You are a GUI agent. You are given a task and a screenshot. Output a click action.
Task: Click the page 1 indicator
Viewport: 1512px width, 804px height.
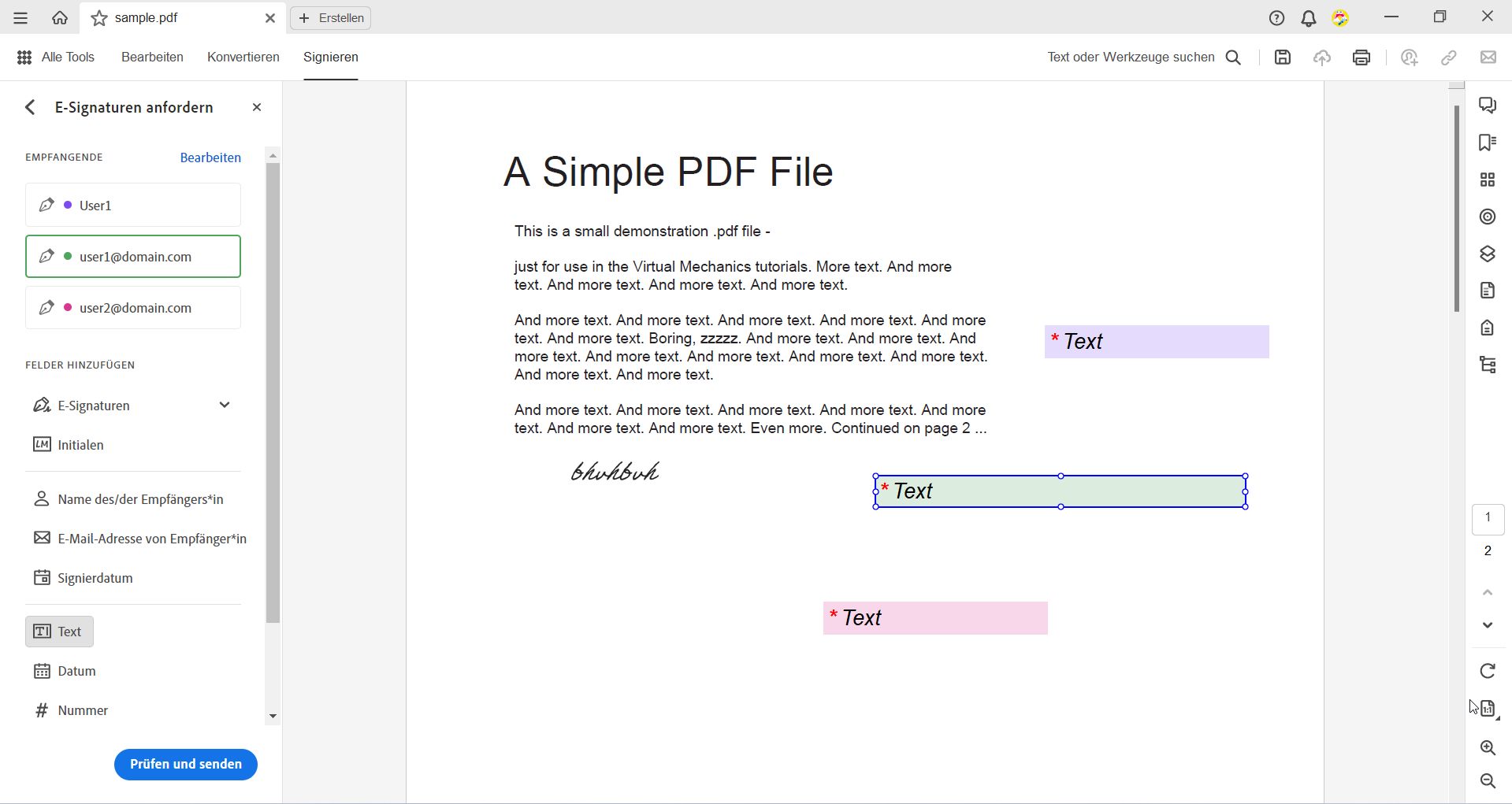pyautogui.click(x=1488, y=519)
